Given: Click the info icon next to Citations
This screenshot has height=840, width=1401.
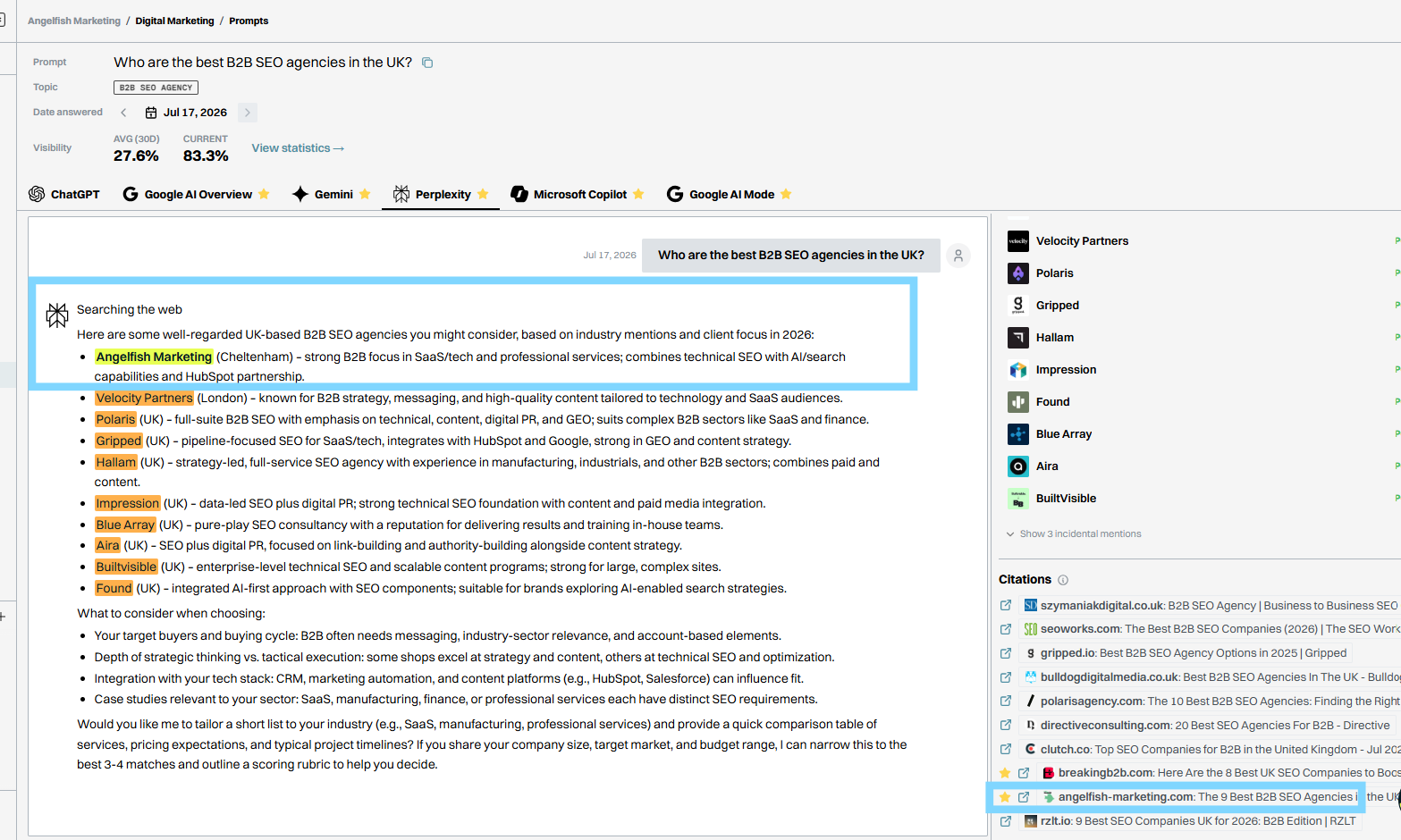Looking at the screenshot, I should tap(1063, 580).
